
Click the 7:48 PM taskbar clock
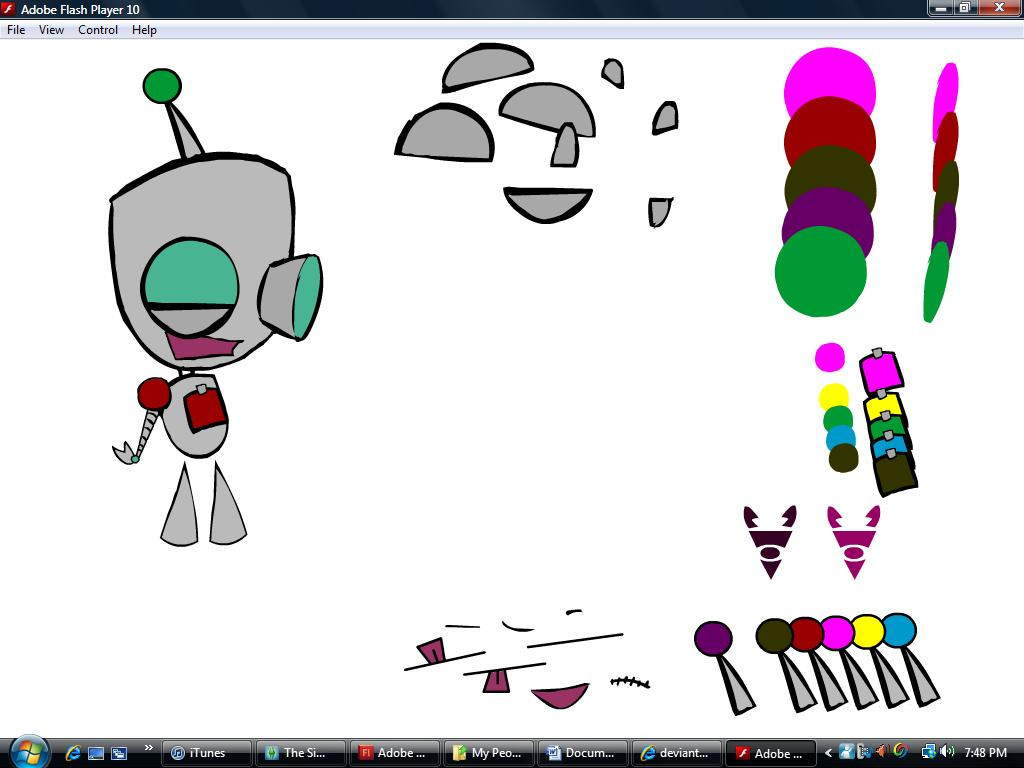tap(985, 753)
